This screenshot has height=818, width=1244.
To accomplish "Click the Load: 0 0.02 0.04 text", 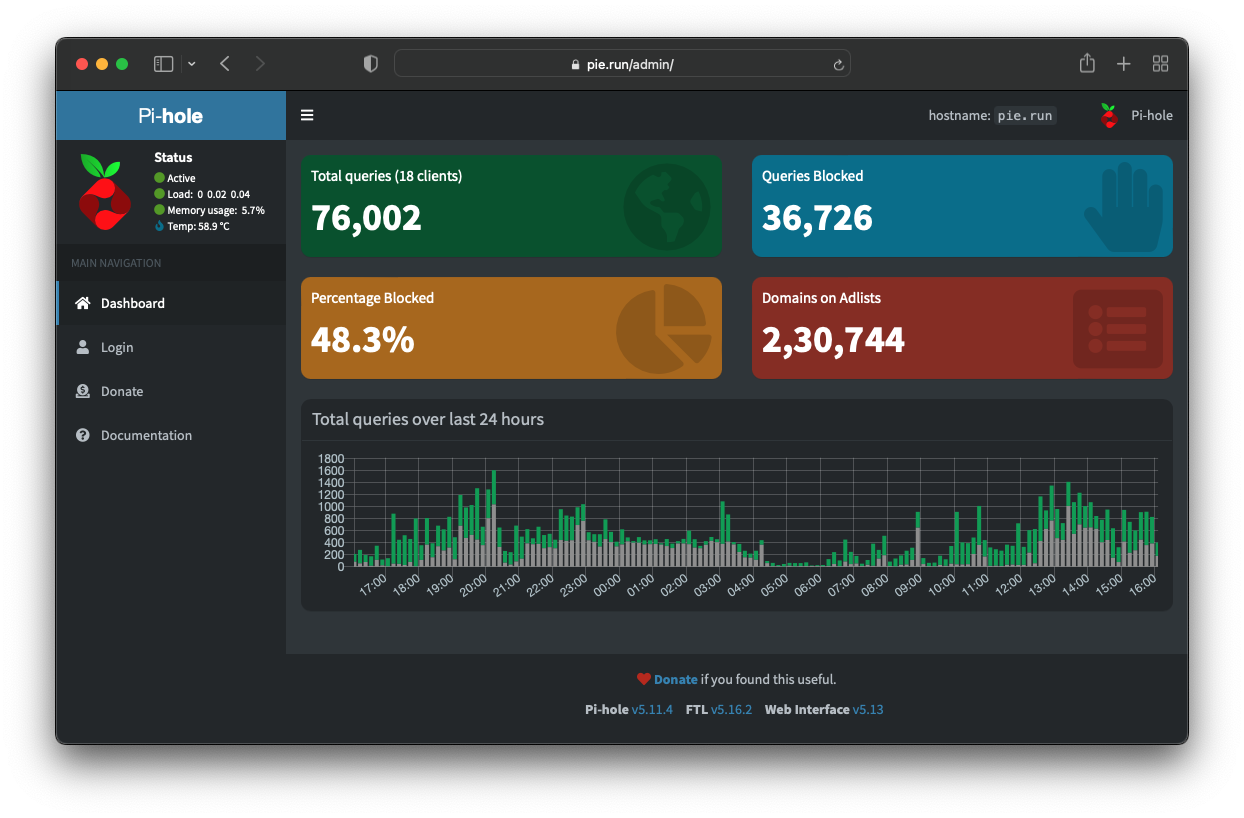I will point(208,194).
